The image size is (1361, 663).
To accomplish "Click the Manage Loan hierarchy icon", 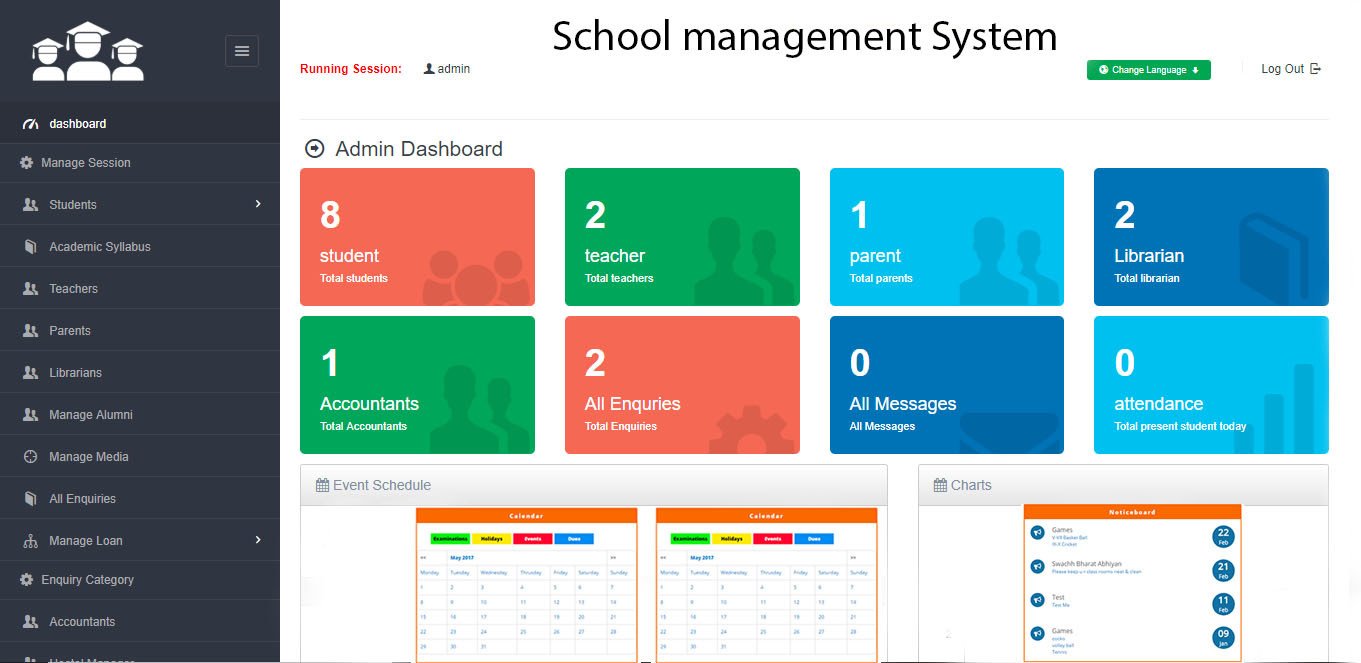I will point(30,541).
